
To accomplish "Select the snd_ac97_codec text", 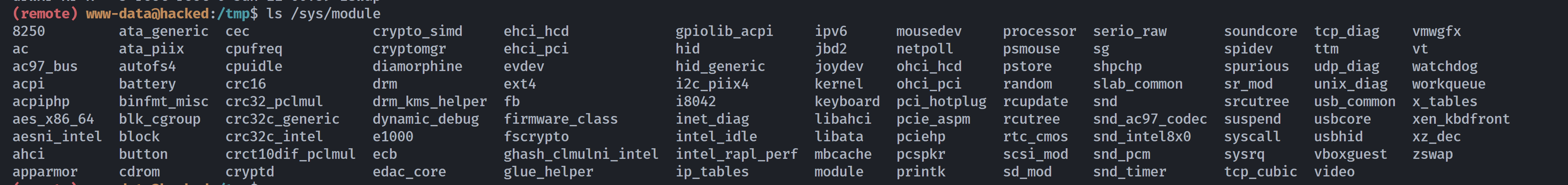I will point(1150,119).
